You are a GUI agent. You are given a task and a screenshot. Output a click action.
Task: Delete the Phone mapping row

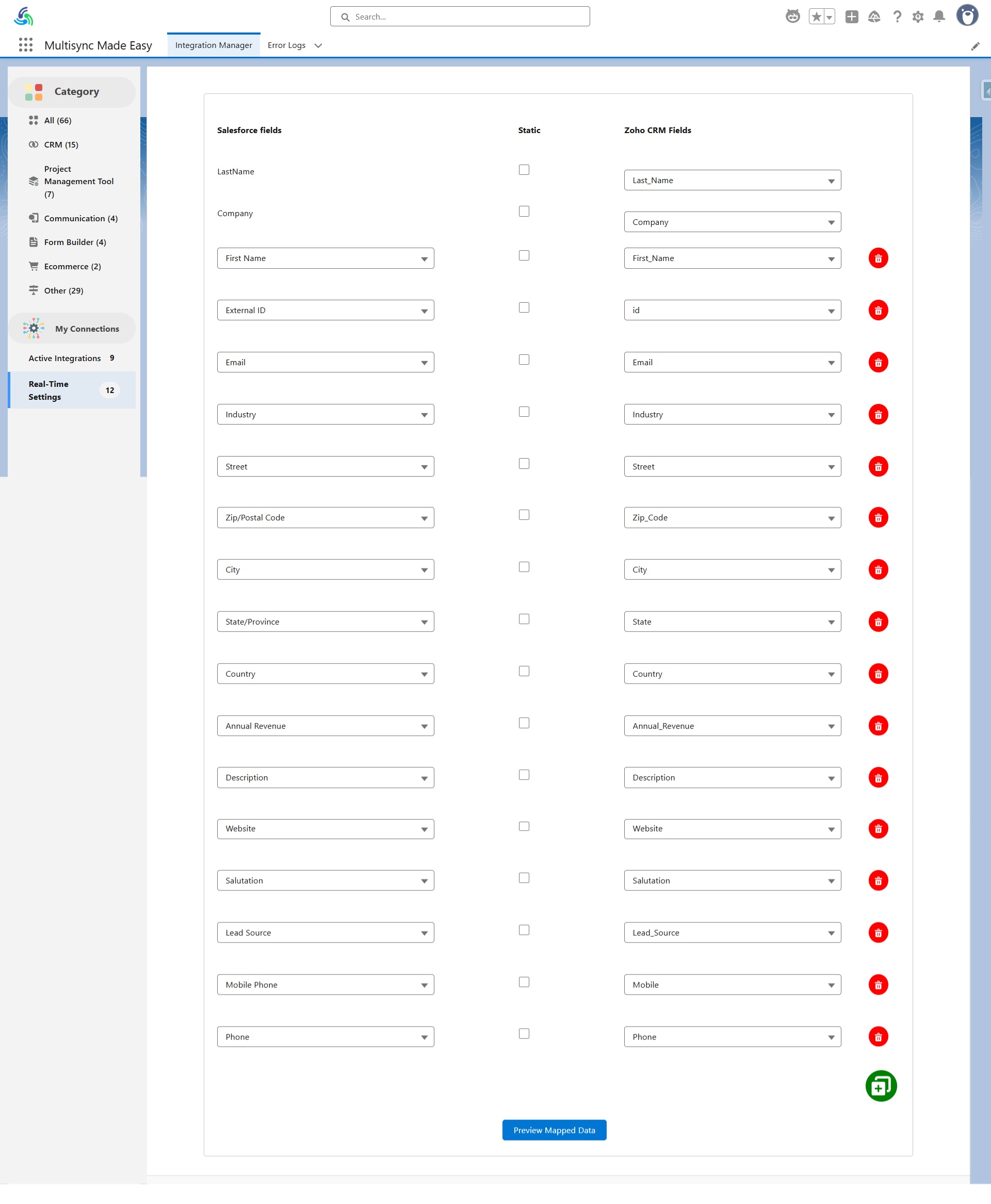pos(878,1036)
